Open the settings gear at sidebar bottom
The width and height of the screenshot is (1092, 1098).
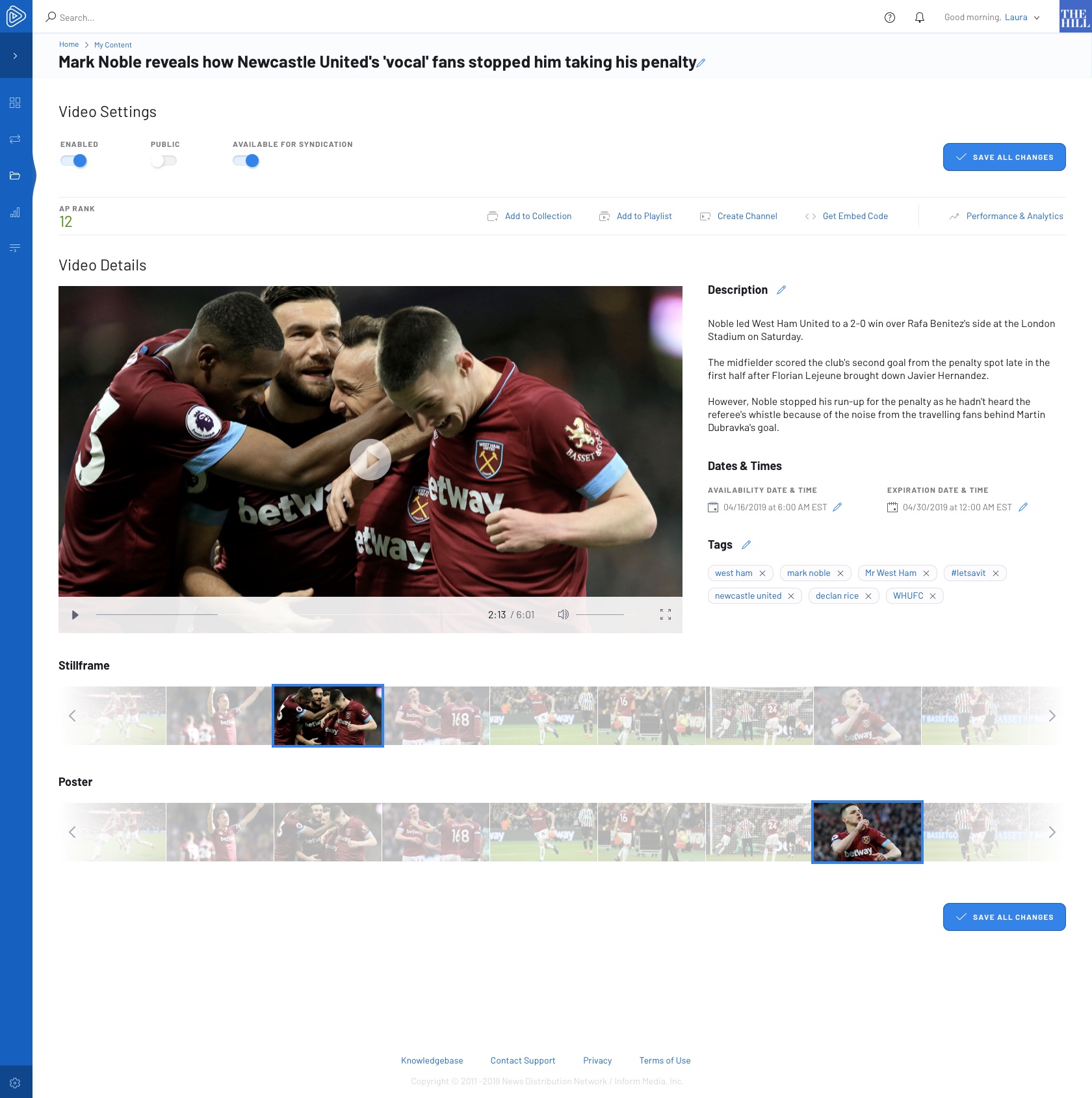[x=15, y=1083]
